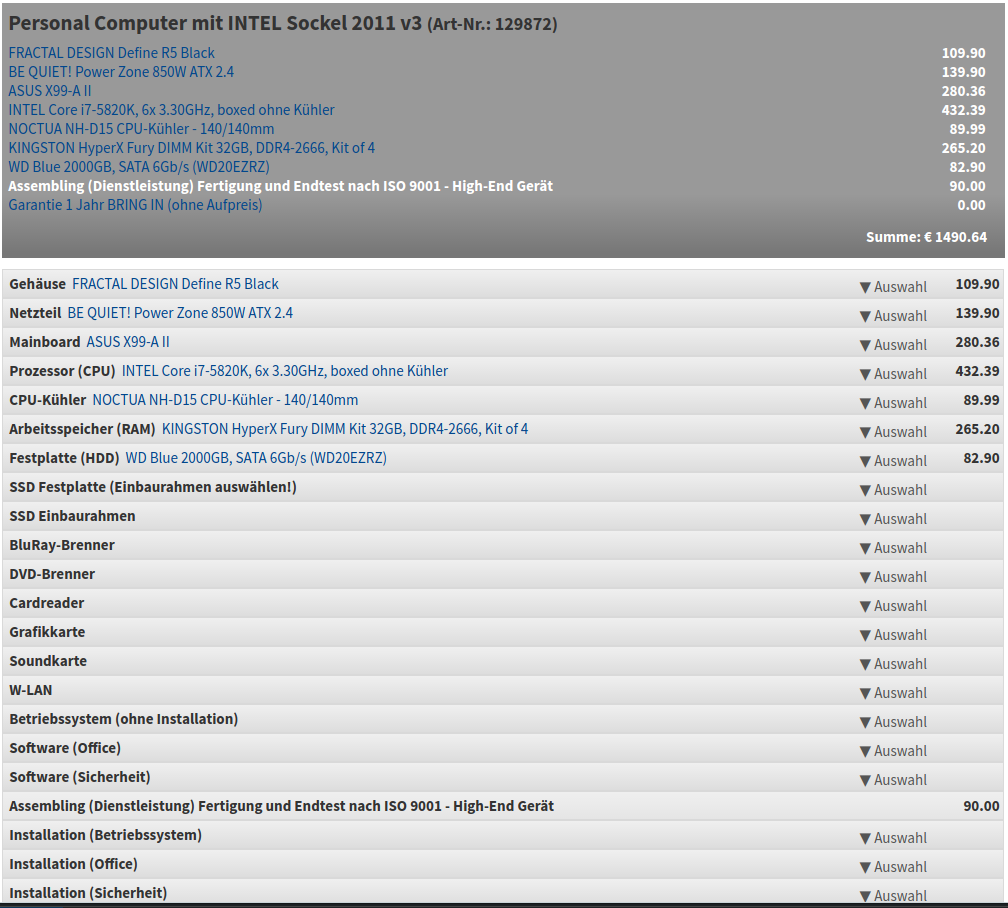
Task: Open NOCTUA NH-D15 summary link
Action: pyautogui.click(x=141, y=129)
